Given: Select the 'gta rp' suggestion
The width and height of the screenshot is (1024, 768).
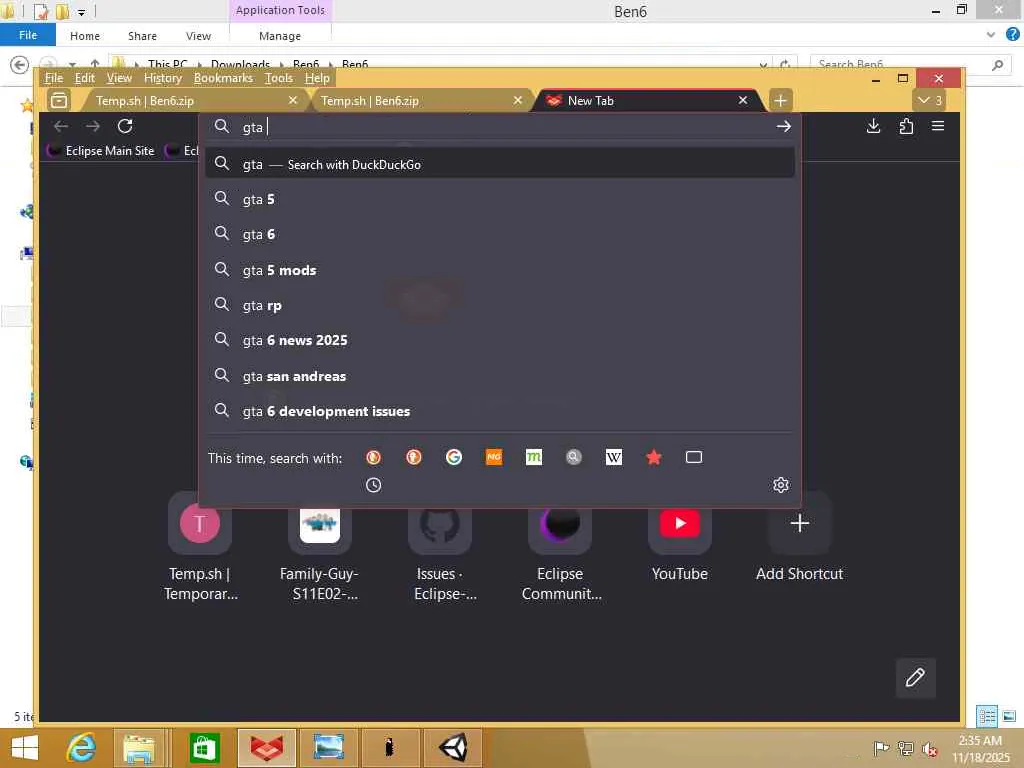Looking at the screenshot, I should coord(500,305).
